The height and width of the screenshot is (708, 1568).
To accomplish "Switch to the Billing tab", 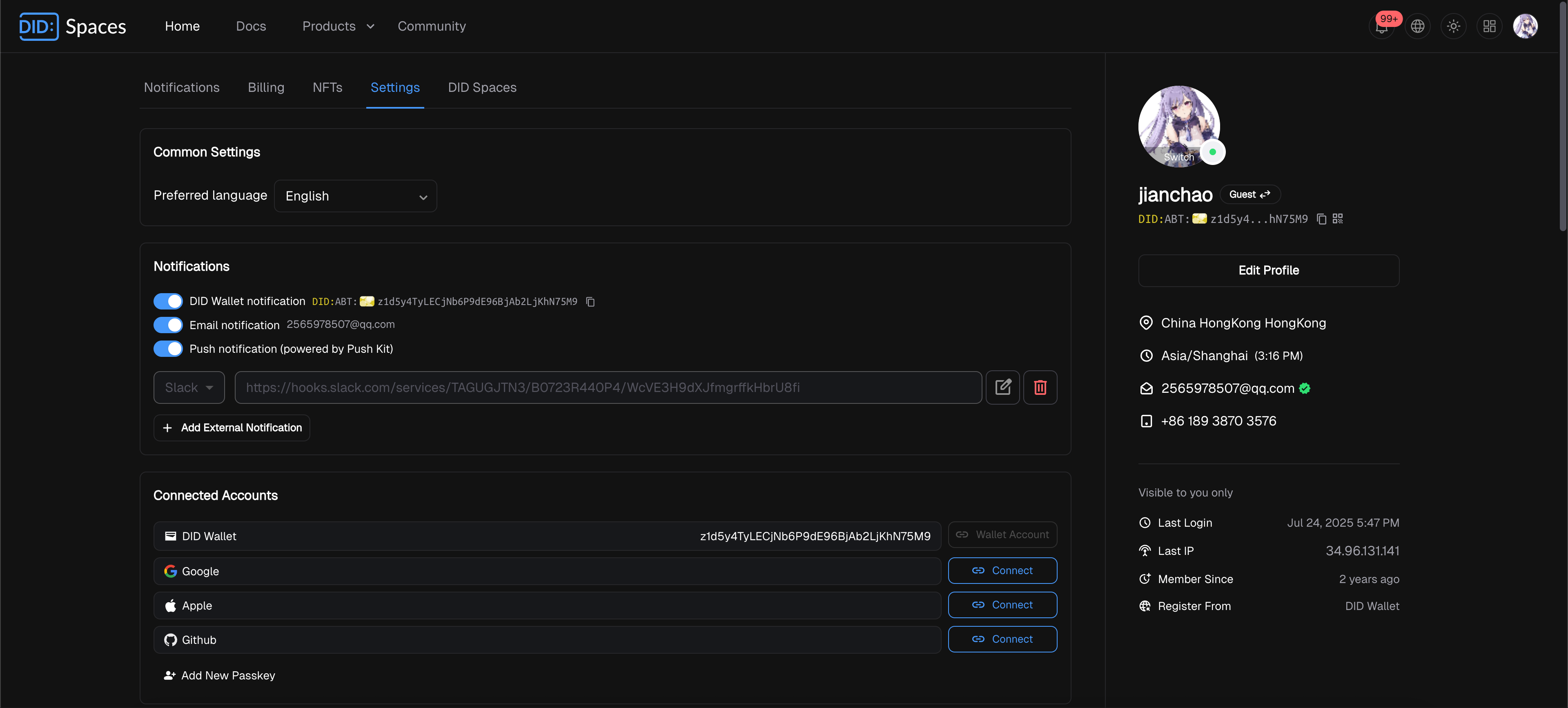I will coord(266,88).
